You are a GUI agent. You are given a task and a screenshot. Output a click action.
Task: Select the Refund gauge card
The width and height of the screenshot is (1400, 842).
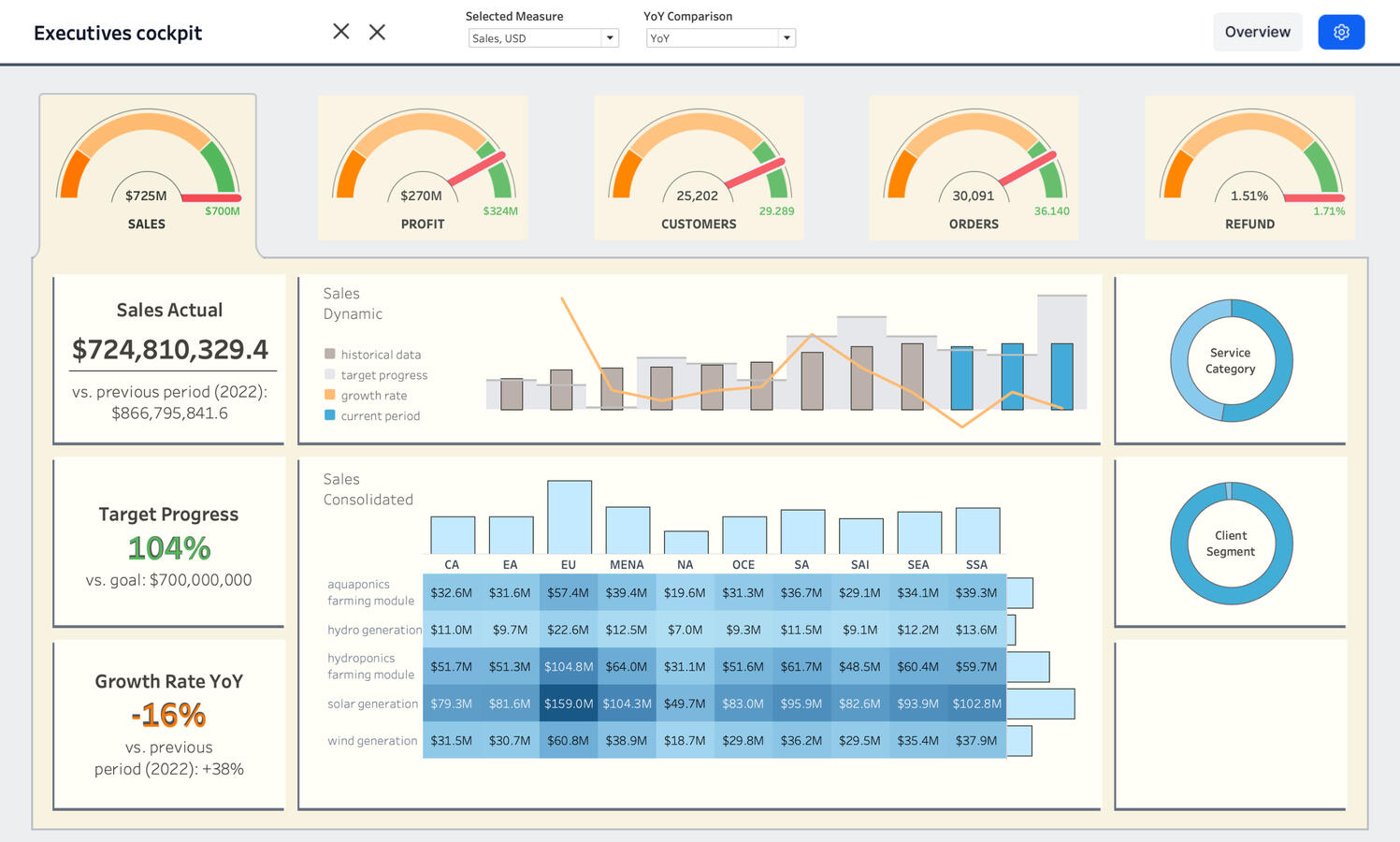pos(1249,167)
